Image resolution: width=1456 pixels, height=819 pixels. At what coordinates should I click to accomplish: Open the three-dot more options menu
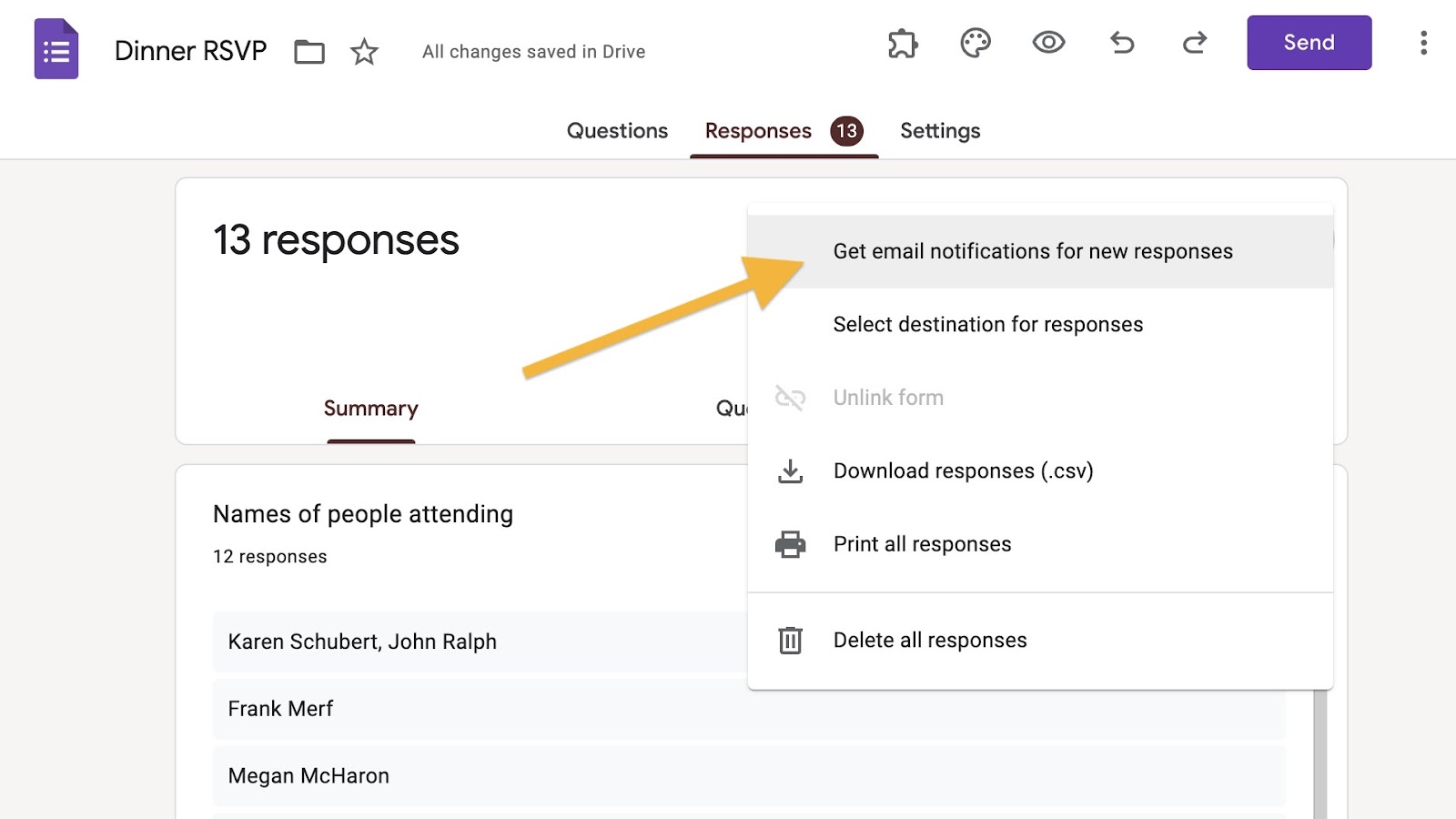1423,43
